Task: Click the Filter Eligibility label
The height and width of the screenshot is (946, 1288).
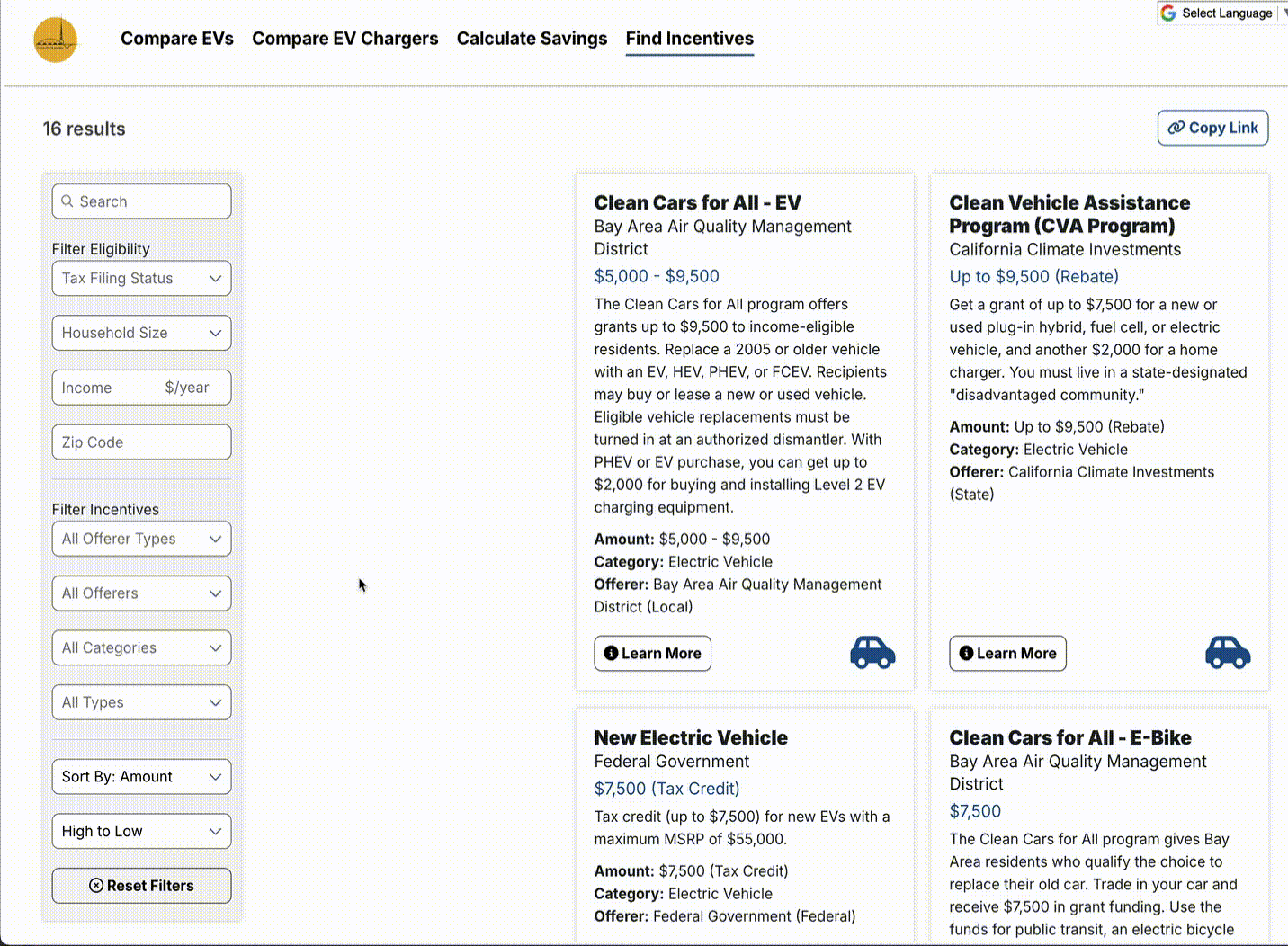Action: [101, 249]
